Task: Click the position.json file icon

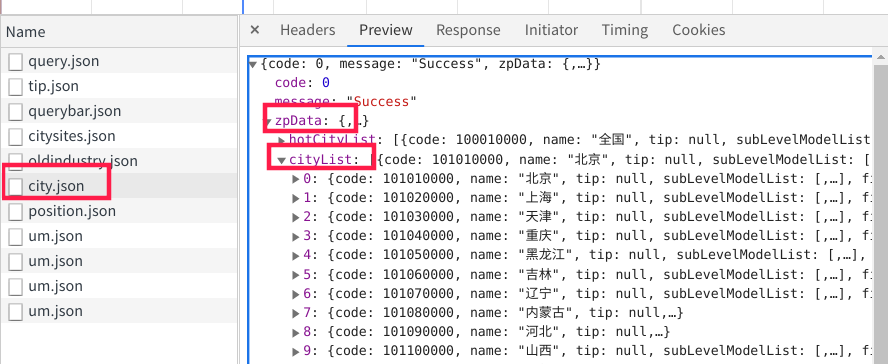Action: (16, 211)
